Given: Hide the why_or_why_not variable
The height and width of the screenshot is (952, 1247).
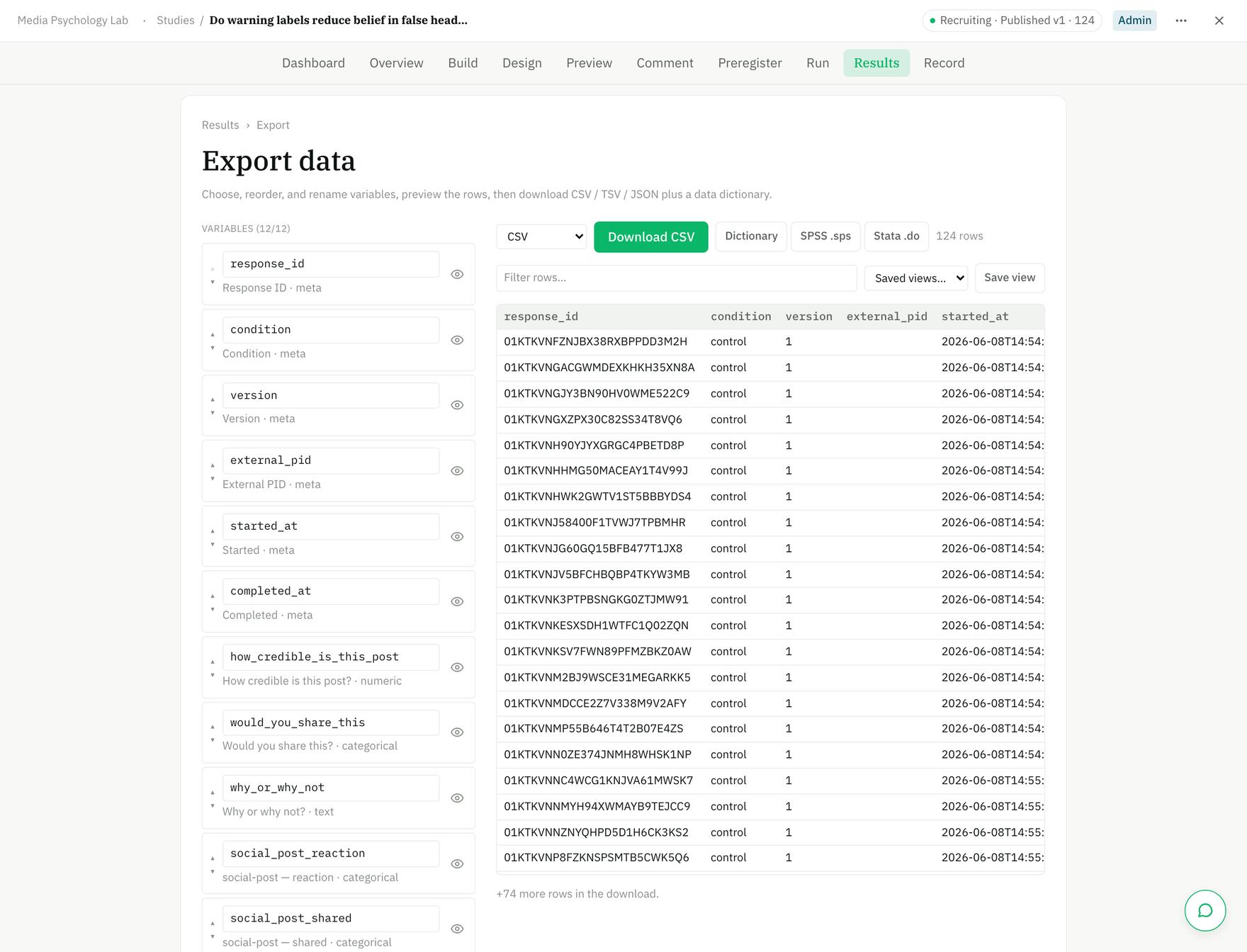Looking at the screenshot, I should click(458, 798).
